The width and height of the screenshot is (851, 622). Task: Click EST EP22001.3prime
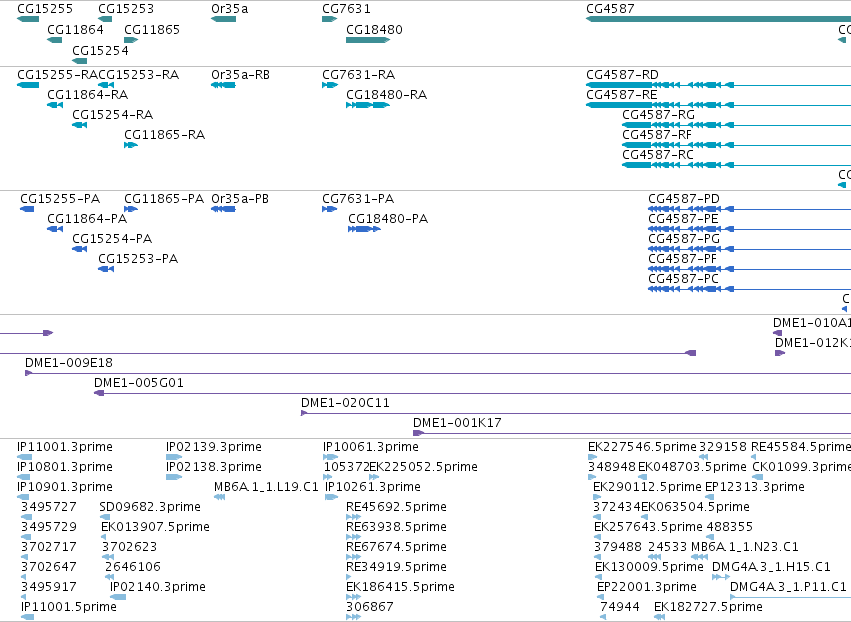click(x=601, y=597)
